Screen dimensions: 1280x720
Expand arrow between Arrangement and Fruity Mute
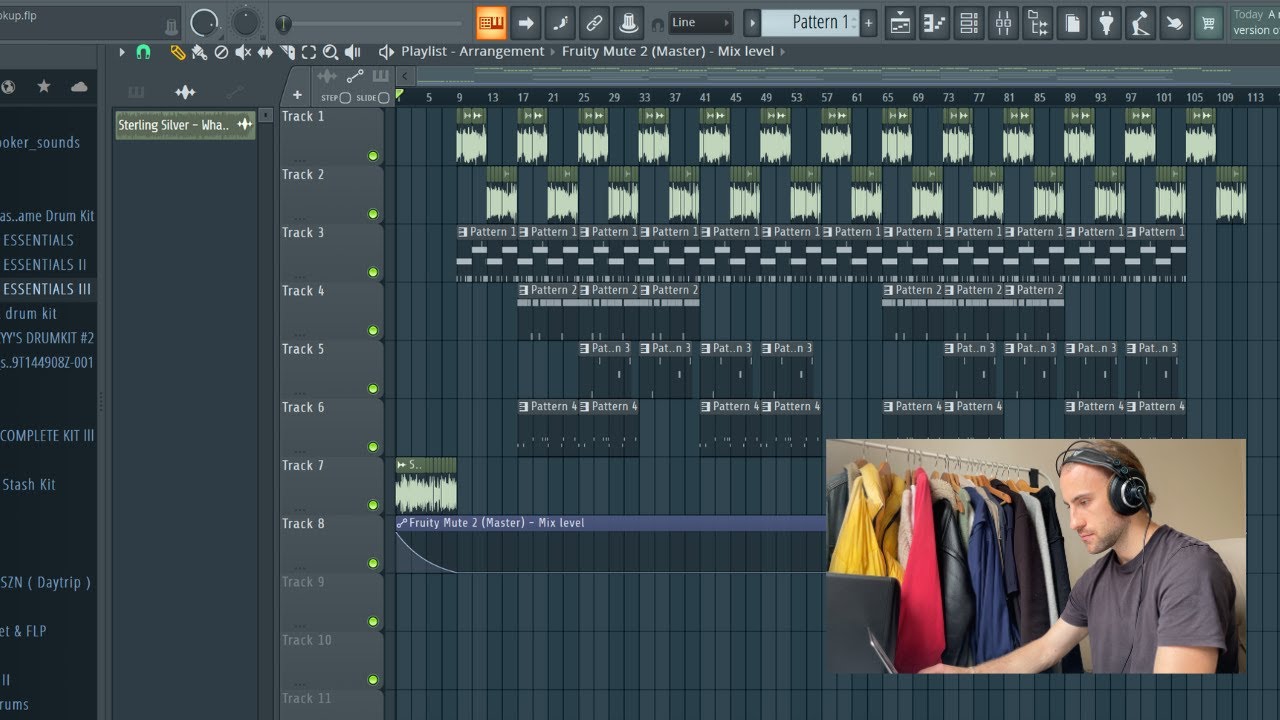[553, 52]
